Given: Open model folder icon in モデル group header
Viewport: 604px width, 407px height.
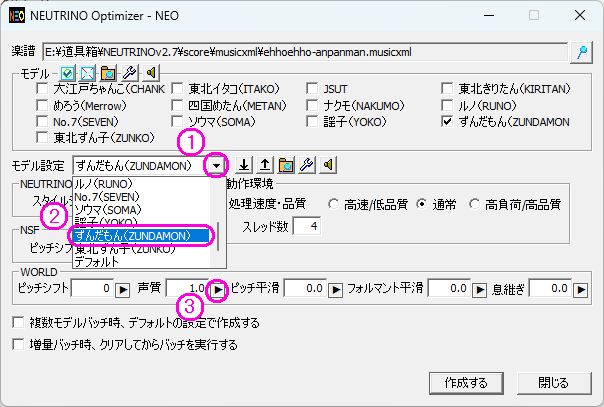Looking at the screenshot, I should [108, 73].
